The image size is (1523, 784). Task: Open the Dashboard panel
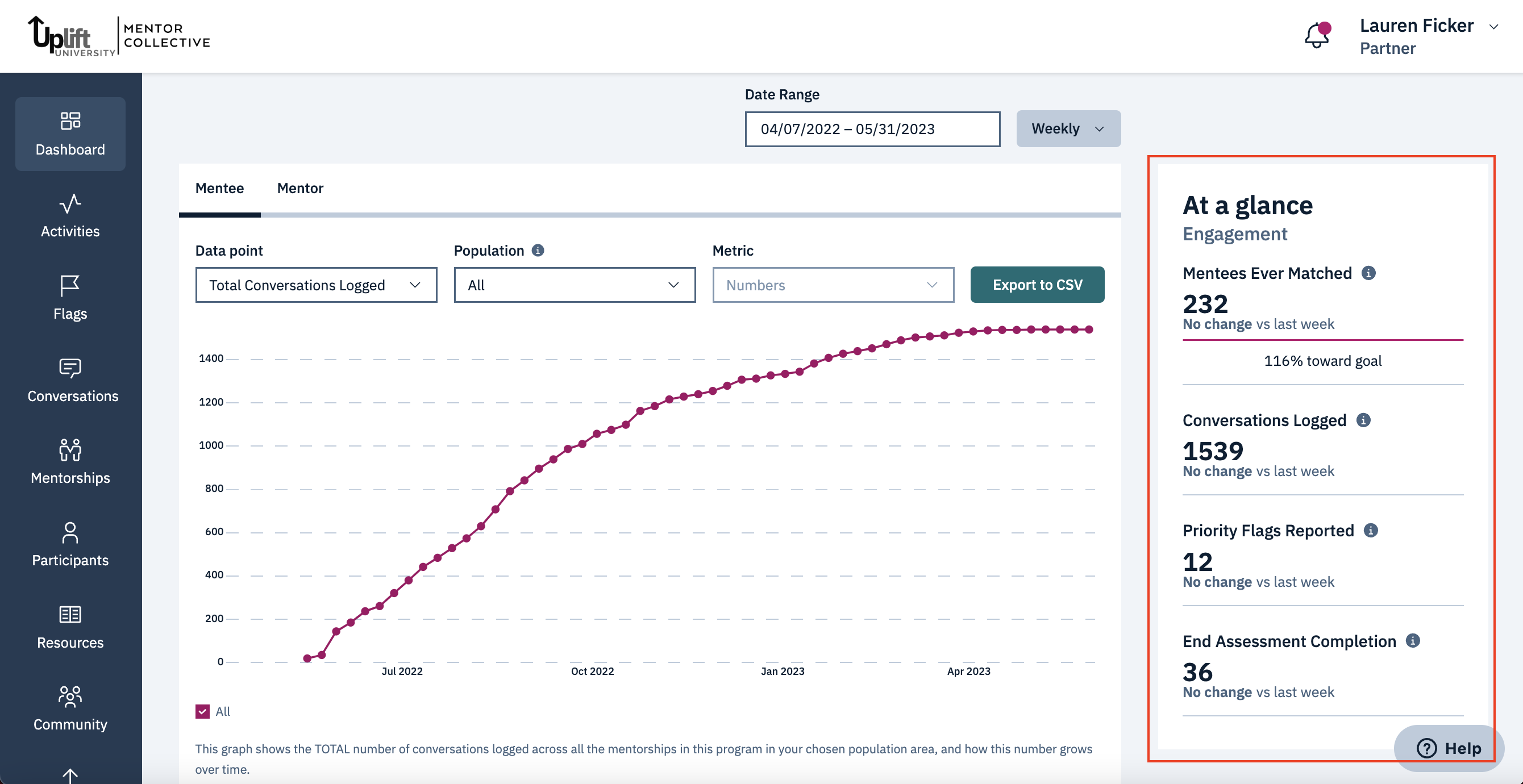(70, 134)
